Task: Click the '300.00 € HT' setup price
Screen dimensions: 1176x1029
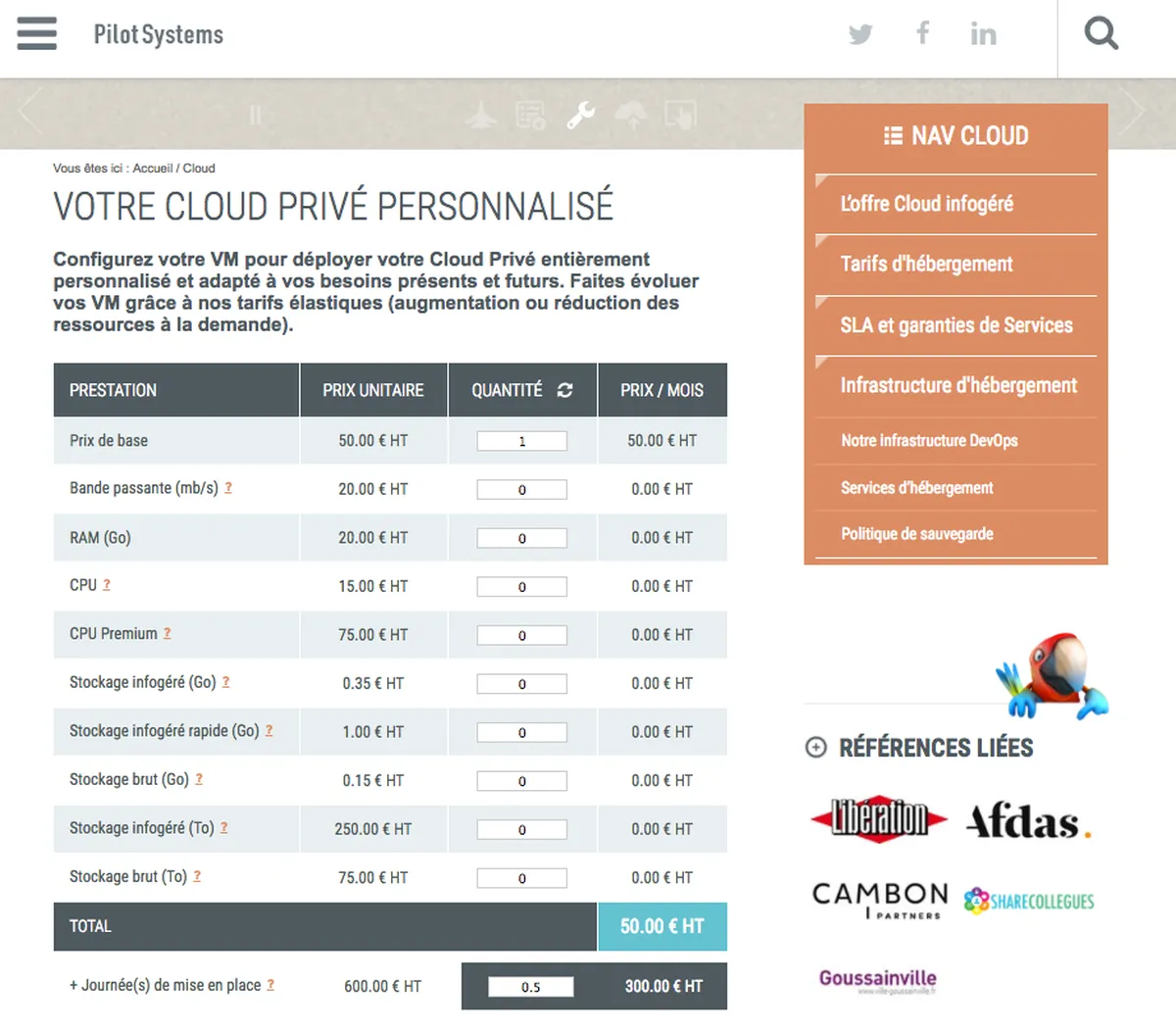Action: (663, 987)
